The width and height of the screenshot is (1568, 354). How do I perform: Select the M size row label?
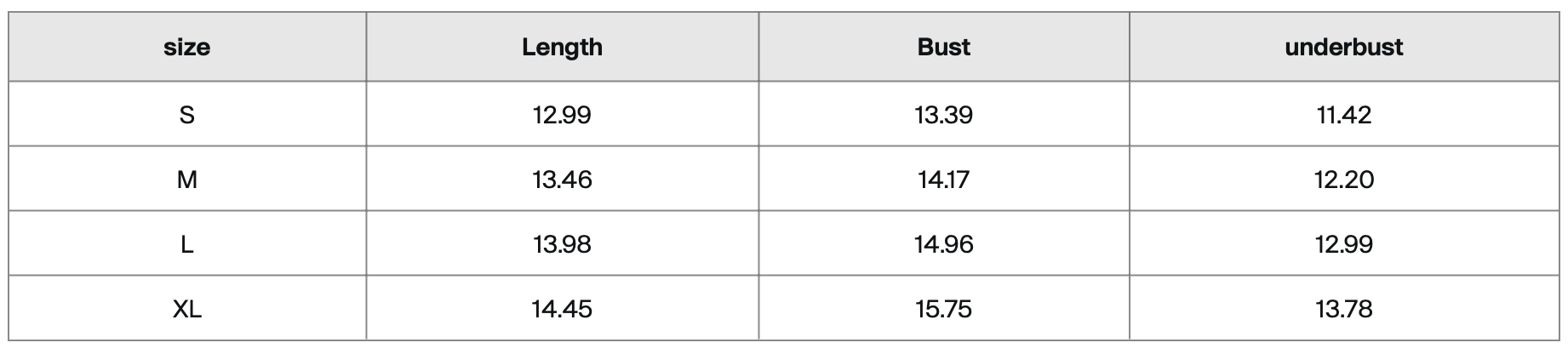point(186,180)
